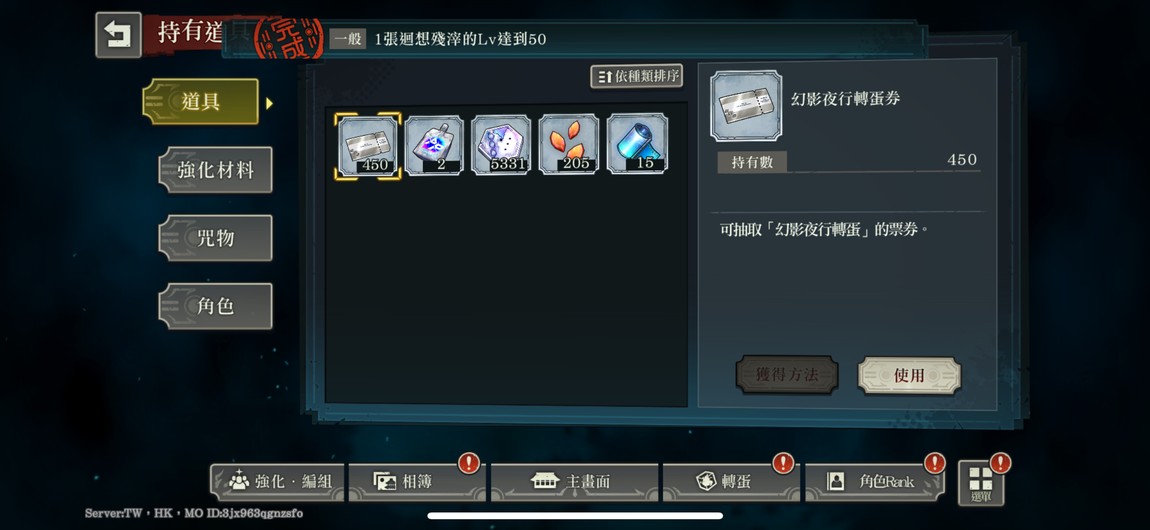Select the dice item showing 5331
This screenshot has width=1150, height=530.
(502, 145)
